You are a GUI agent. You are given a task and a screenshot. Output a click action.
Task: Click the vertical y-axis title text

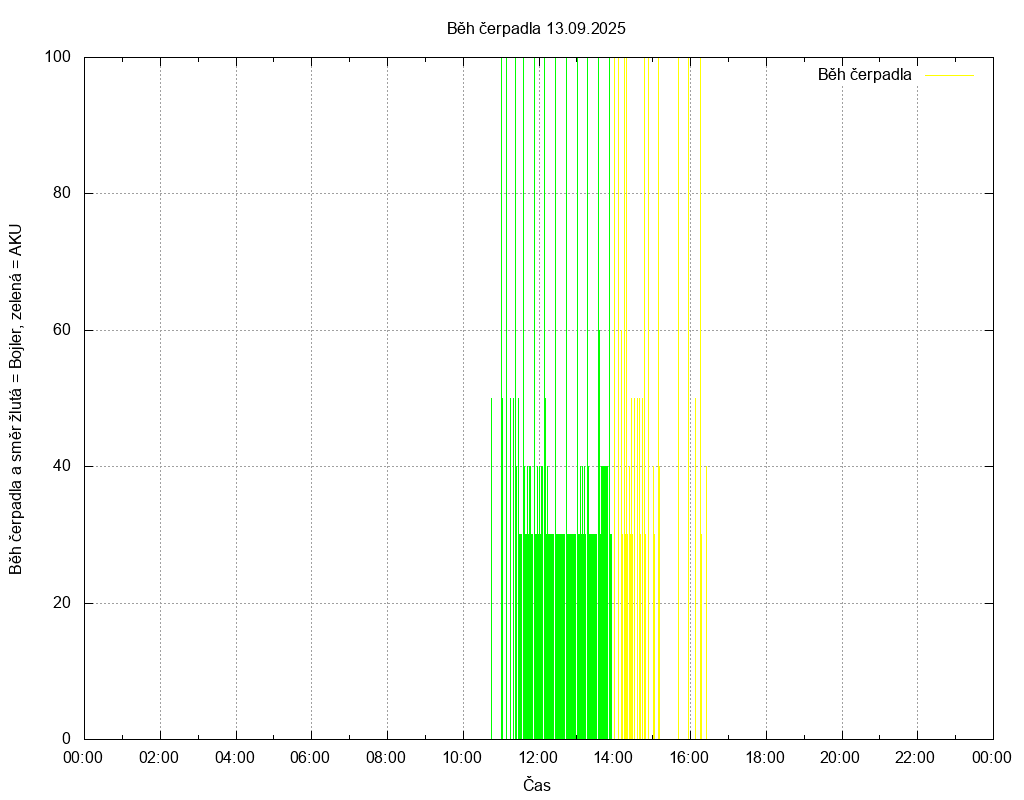(x=16, y=400)
